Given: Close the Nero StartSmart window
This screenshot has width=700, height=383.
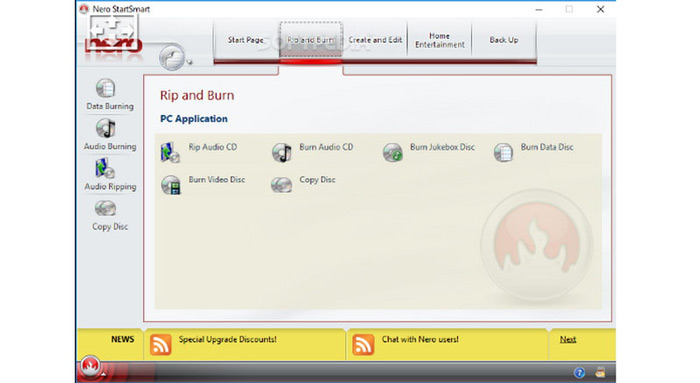Looking at the screenshot, I should point(600,9).
